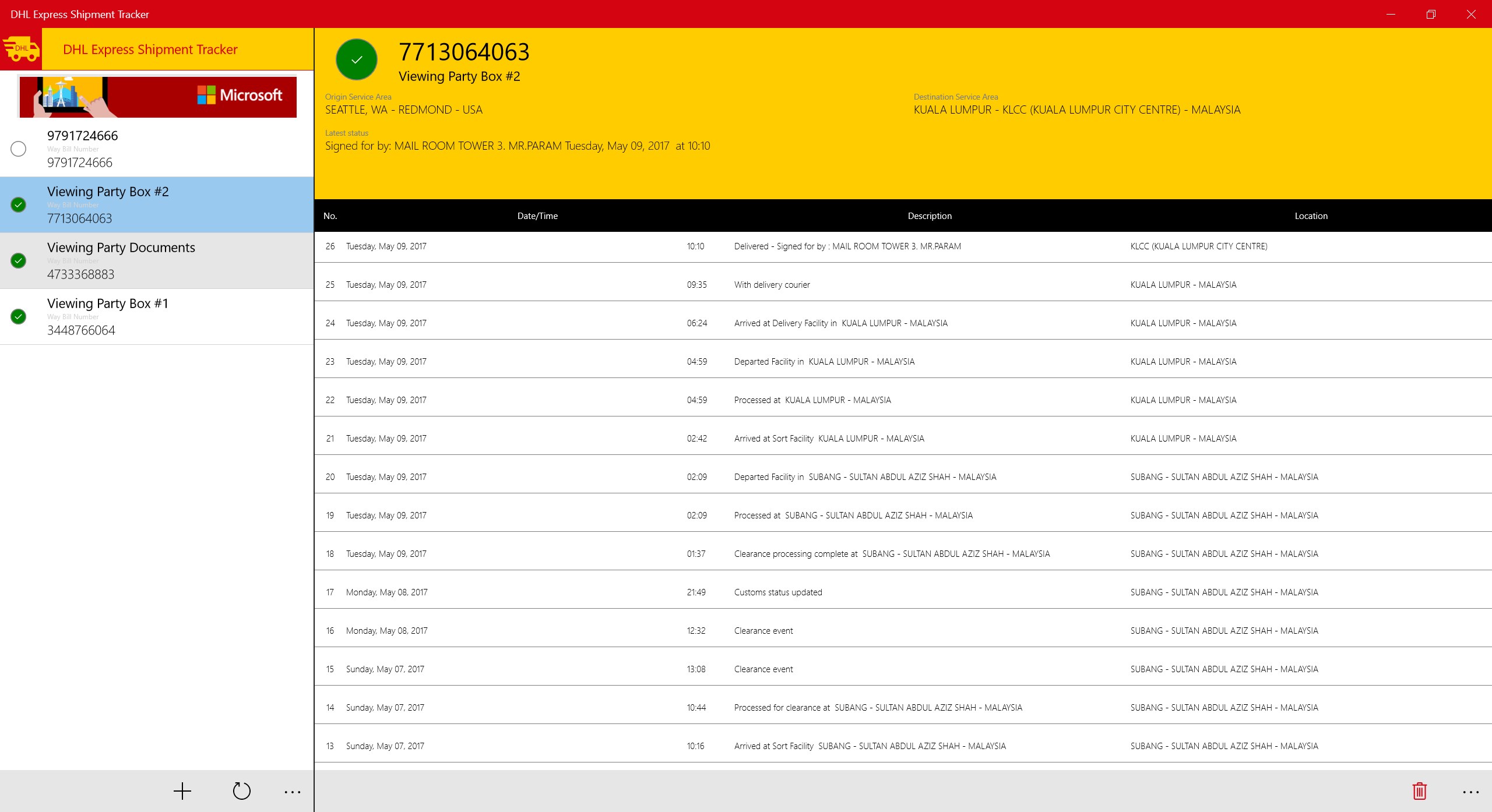Click the red delete trash icon
1492x812 pixels.
click(1419, 791)
